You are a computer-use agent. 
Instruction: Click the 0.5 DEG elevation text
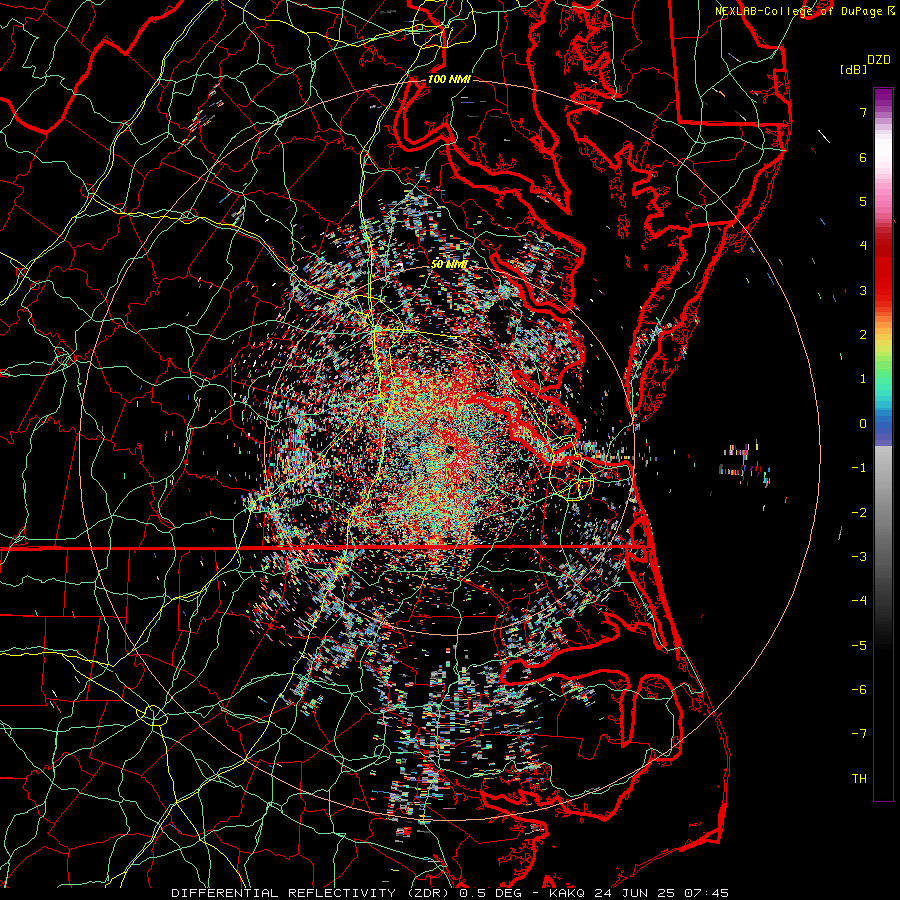tap(491, 893)
